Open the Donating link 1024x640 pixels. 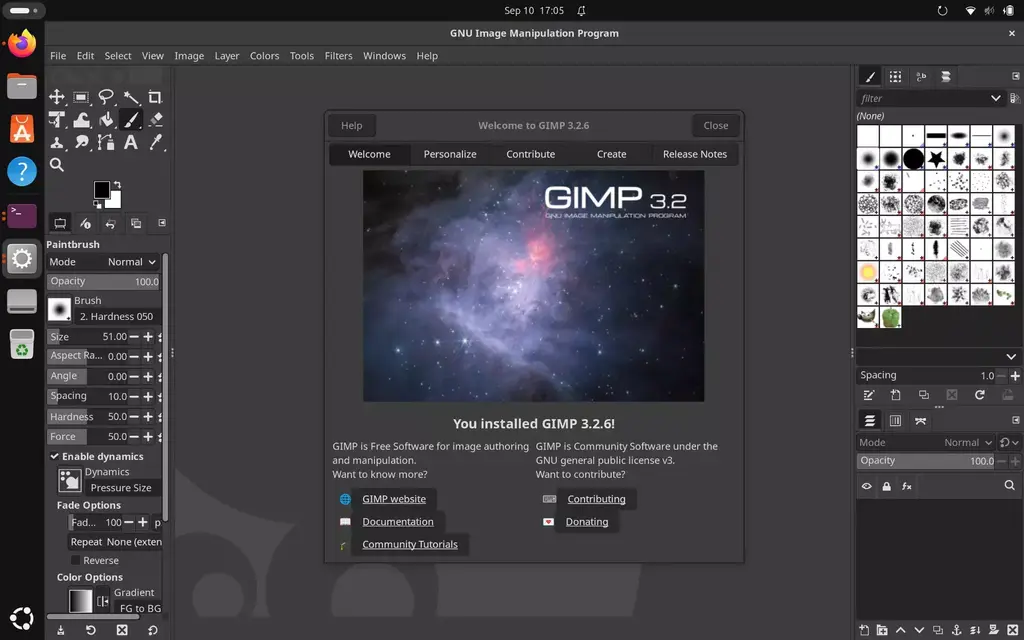586,522
